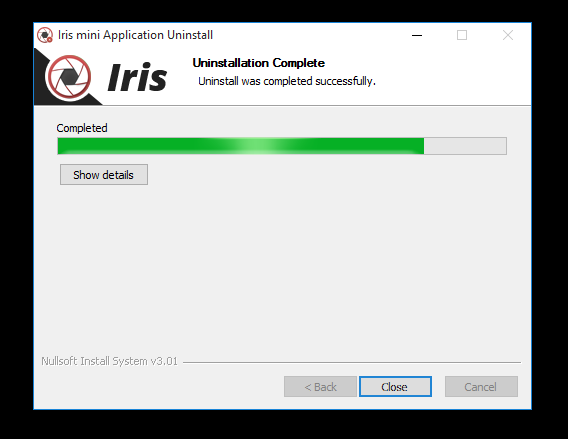This screenshot has height=439, width=568.
Task: Click the bold Iris wordmark in header
Action: [137, 77]
